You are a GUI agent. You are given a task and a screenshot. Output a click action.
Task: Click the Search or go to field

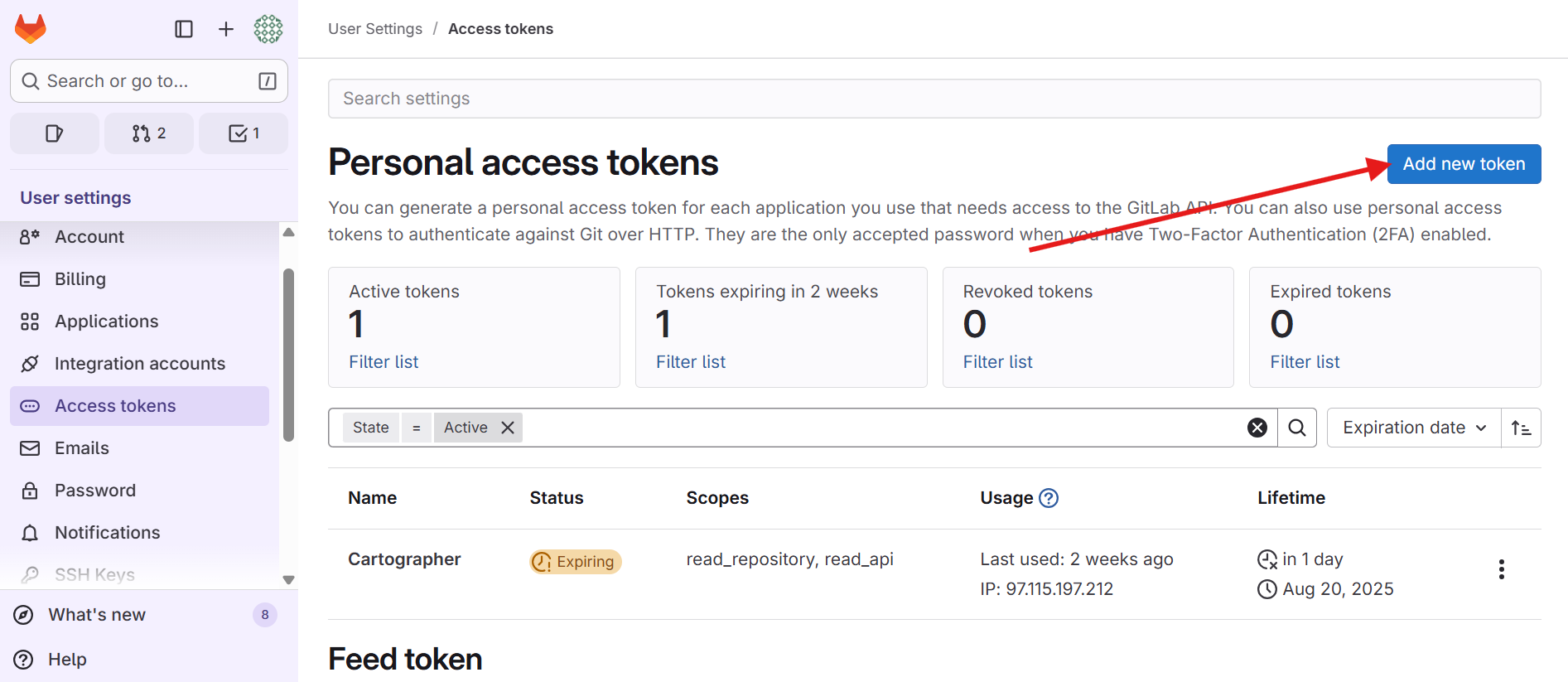(x=149, y=80)
